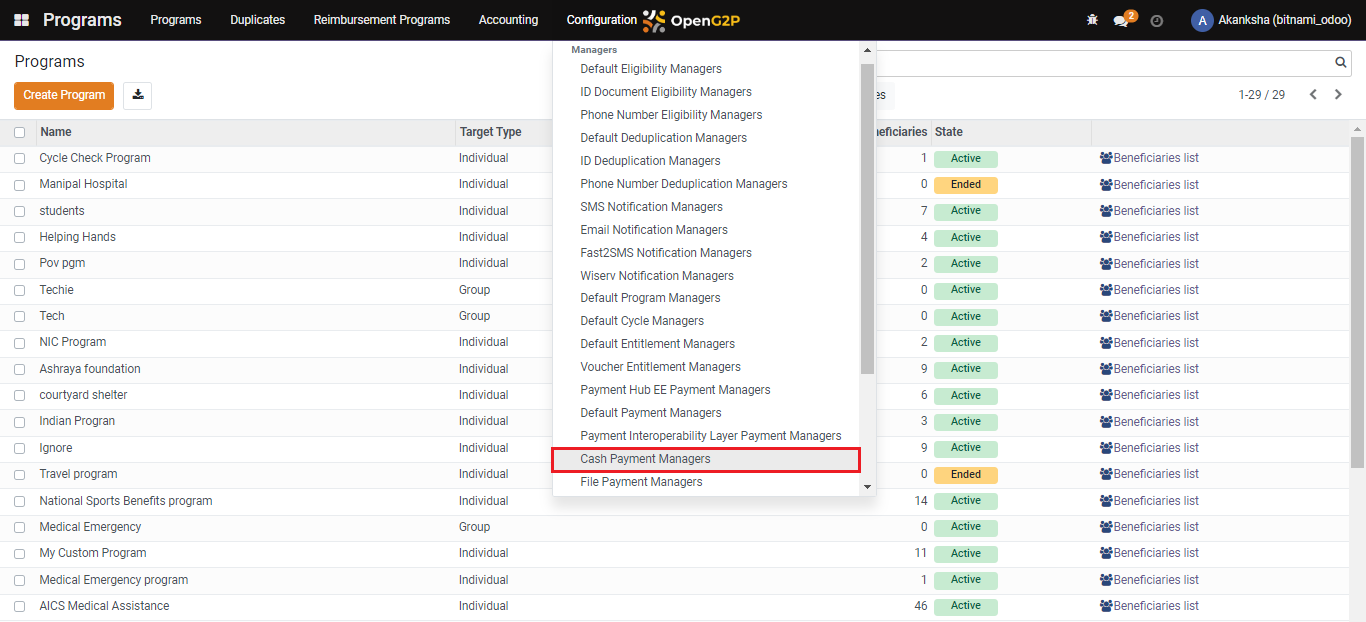Go to next page with right chevron
This screenshot has height=622, width=1366.
pyautogui.click(x=1338, y=95)
